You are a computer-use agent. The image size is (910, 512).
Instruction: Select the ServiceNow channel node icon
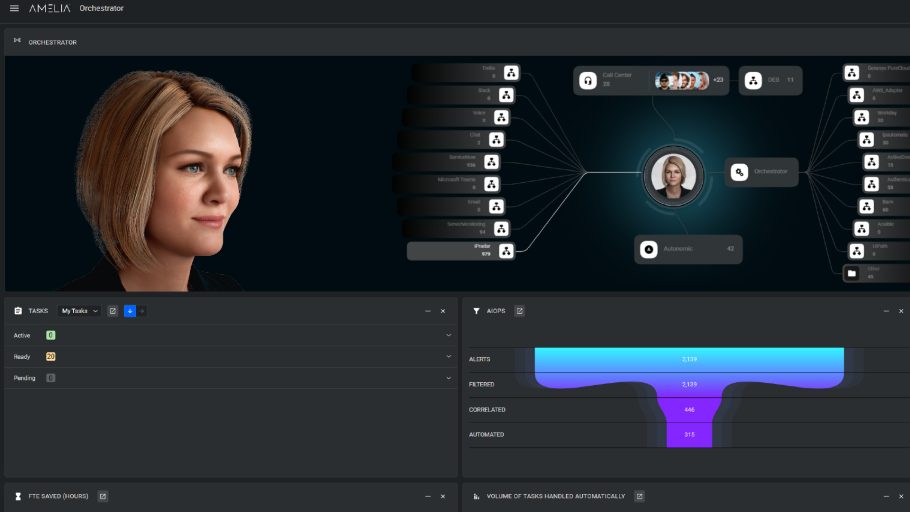492,162
